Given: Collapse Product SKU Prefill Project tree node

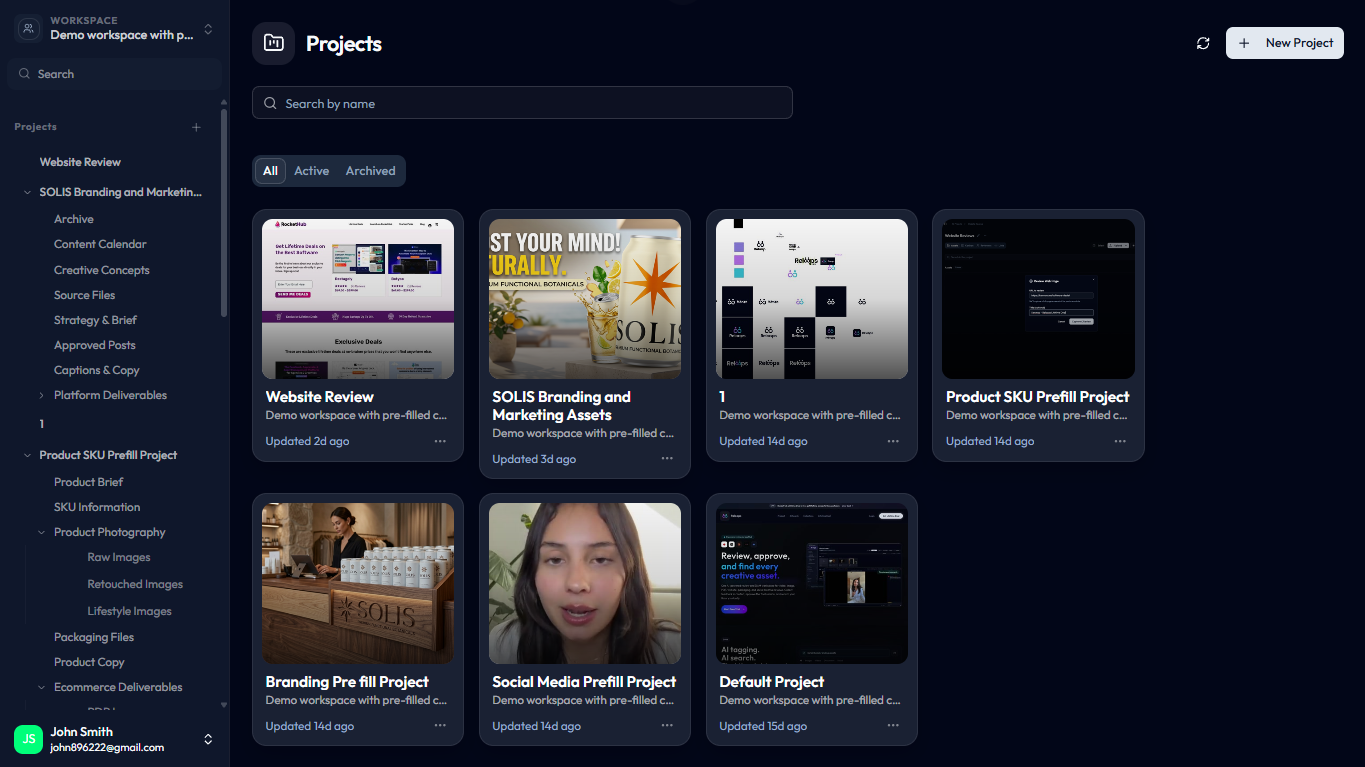Looking at the screenshot, I should tap(27, 455).
